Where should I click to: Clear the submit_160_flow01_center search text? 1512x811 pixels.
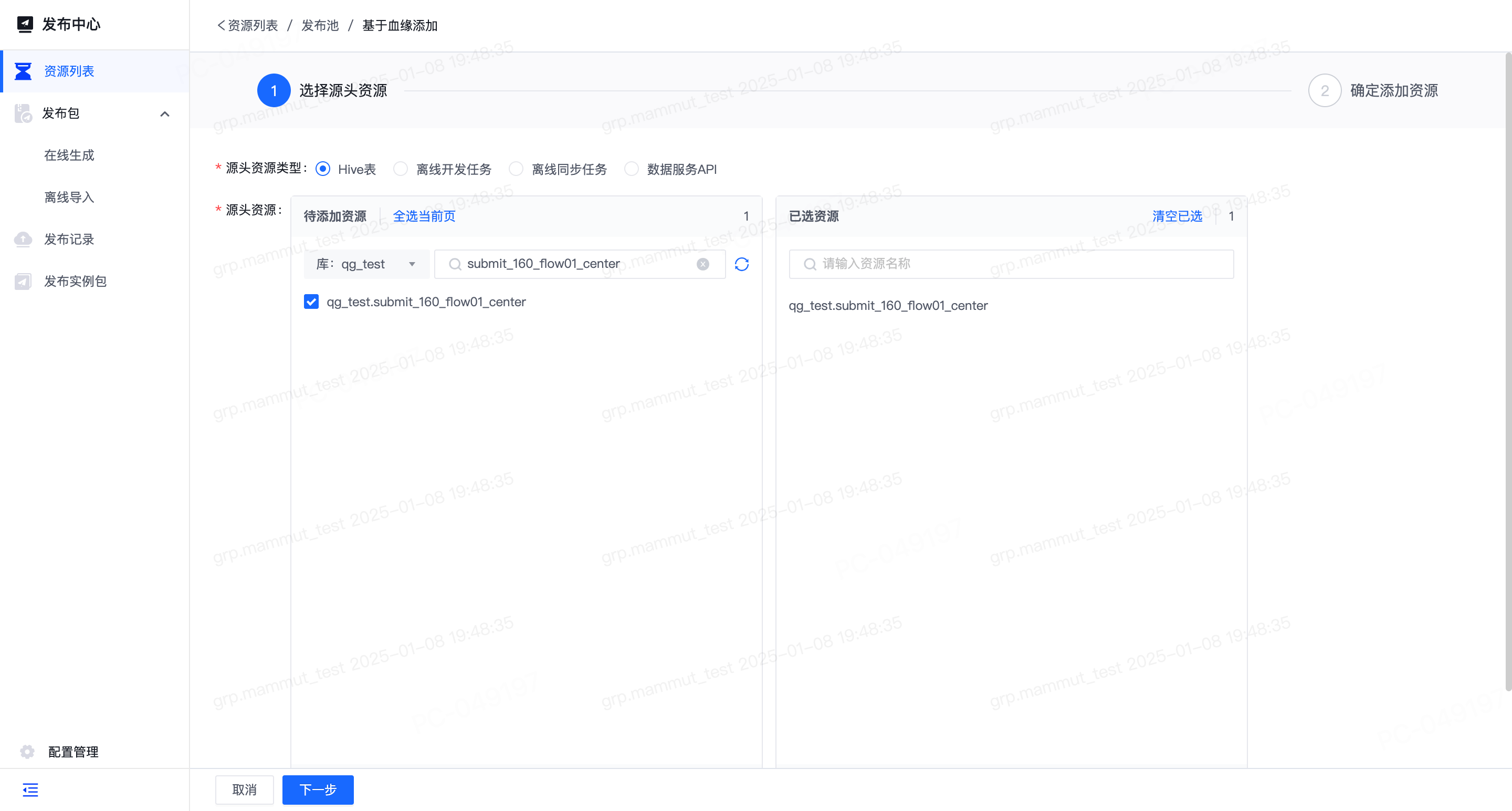702,264
